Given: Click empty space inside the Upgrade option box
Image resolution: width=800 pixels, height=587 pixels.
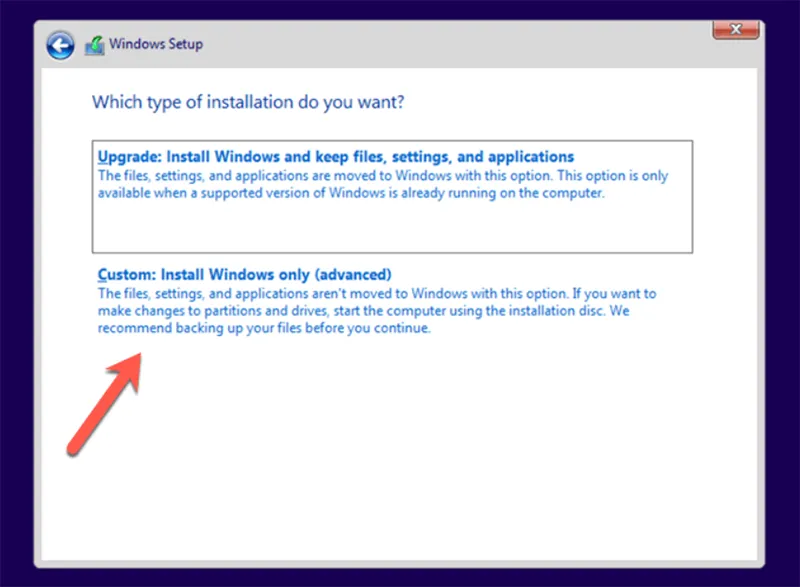Looking at the screenshot, I should (390, 228).
